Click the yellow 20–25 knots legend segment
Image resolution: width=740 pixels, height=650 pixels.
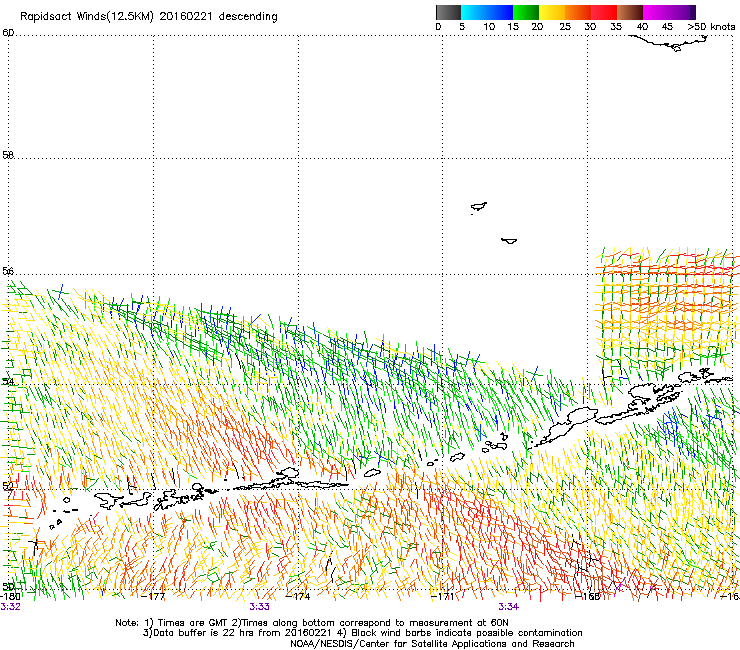[x=552, y=12]
